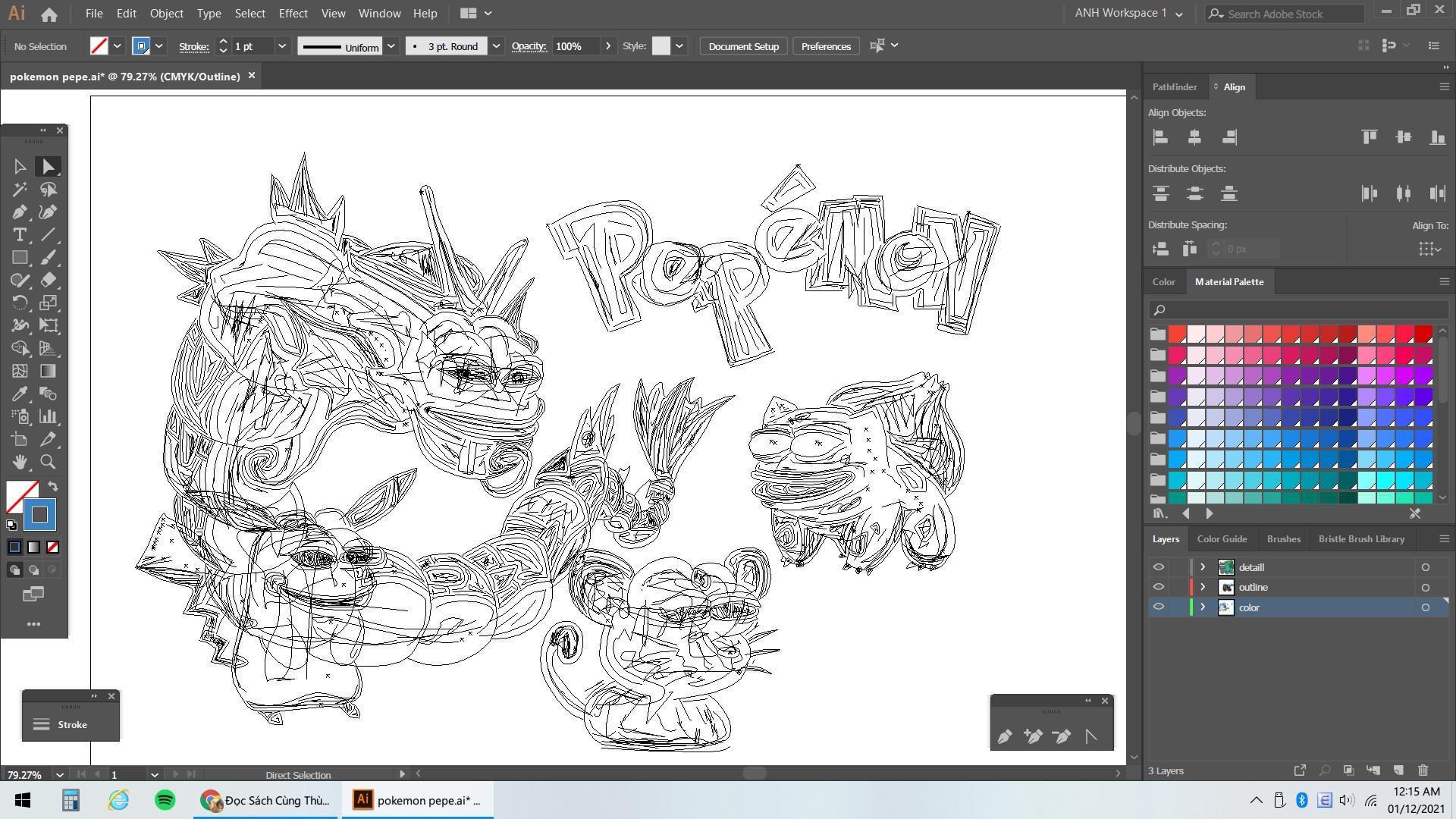The image size is (1456, 819).
Task: Open Opacity panel link
Action: click(x=529, y=46)
